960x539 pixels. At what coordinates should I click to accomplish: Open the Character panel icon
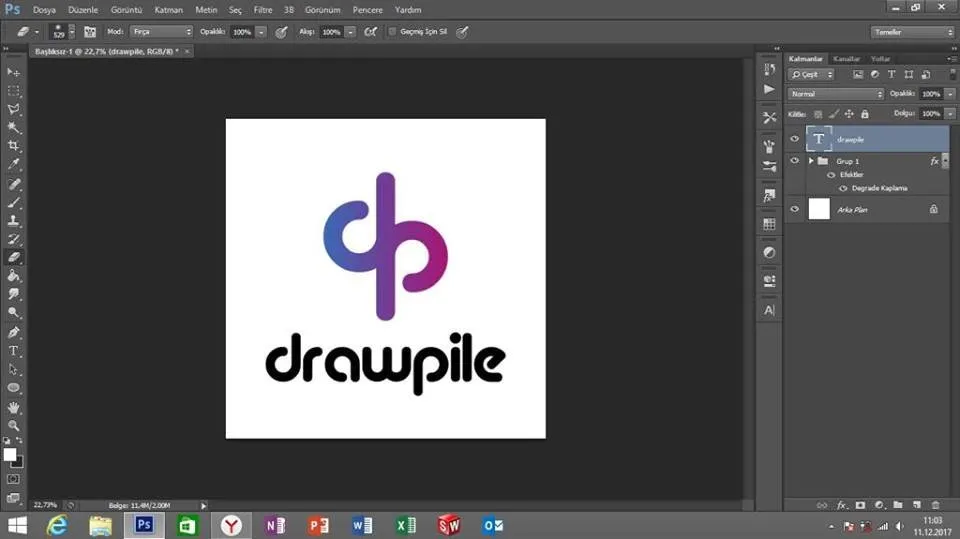770,310
